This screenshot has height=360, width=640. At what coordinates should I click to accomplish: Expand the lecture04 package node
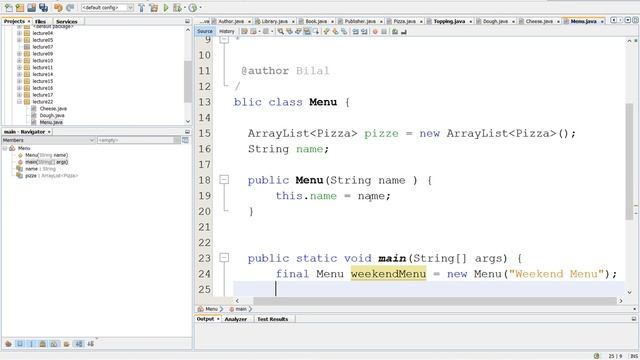coord(19,33)
